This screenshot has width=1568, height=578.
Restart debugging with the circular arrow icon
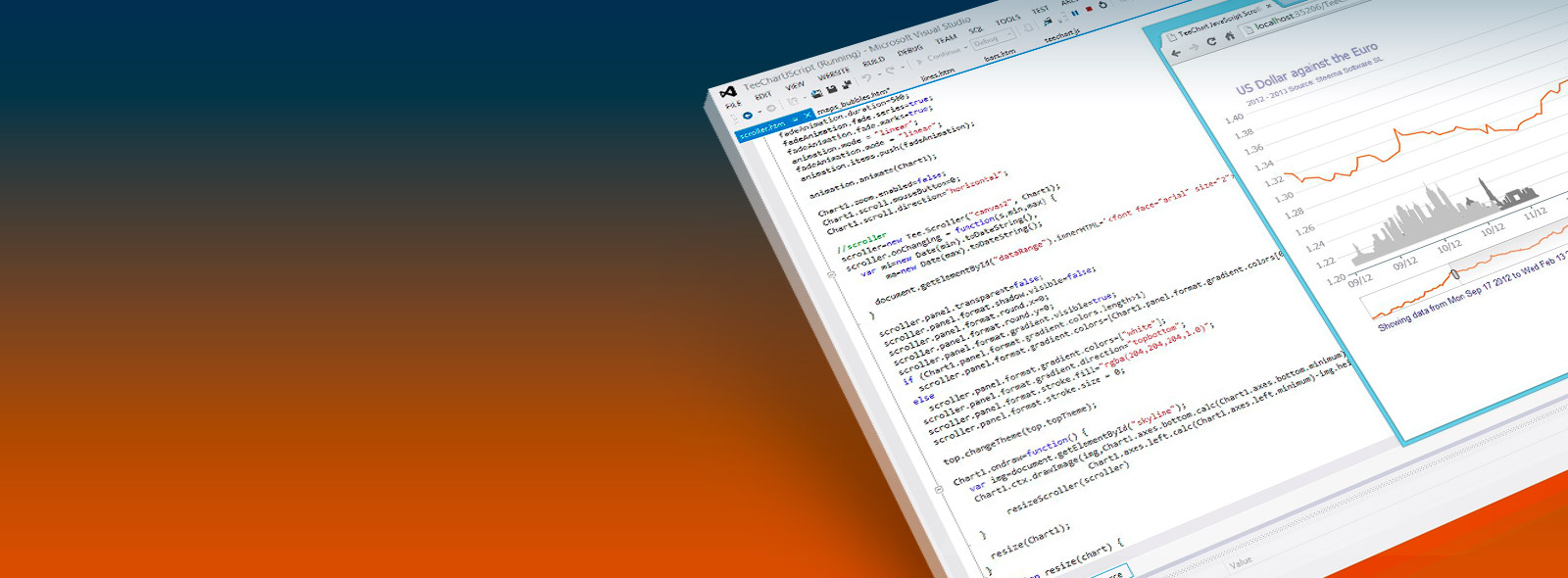pyautogui.click(x=1103, y=5)
